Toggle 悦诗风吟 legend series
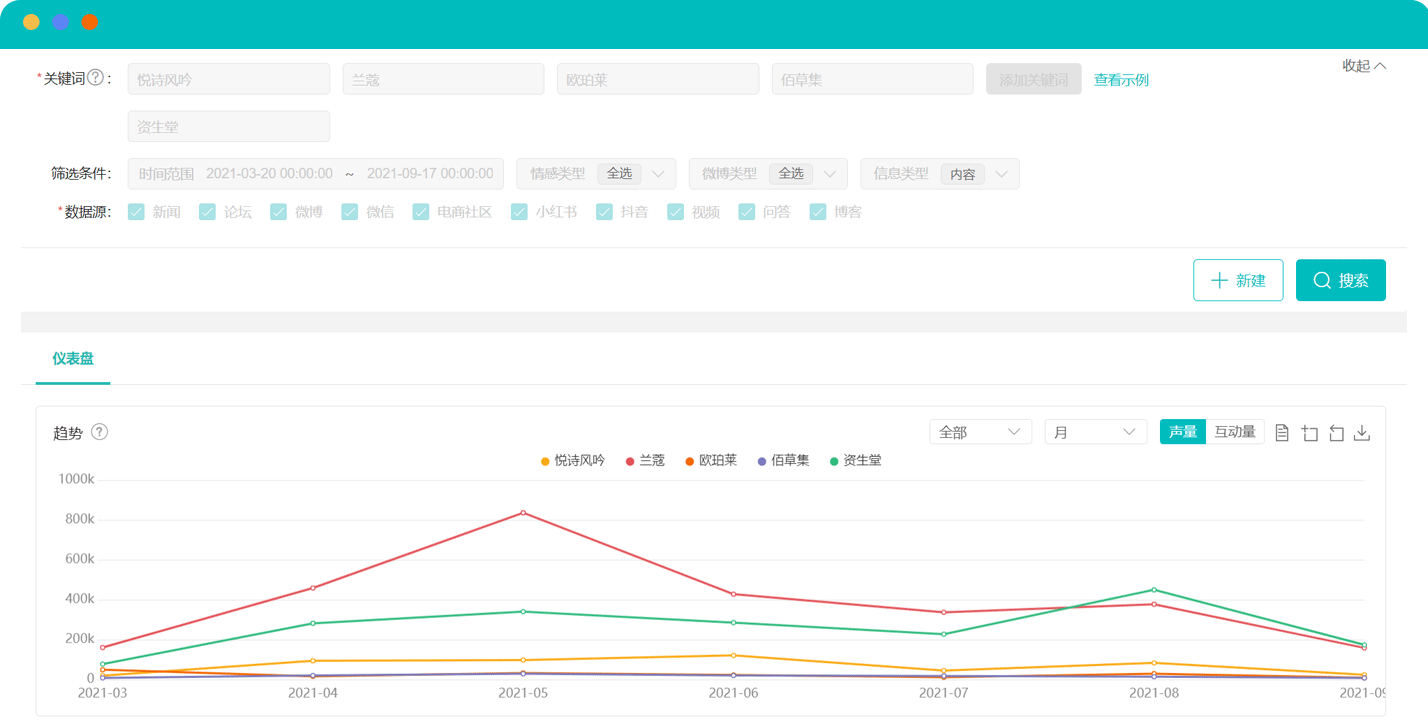Screen dimensions: 1428x728 pos(573,461)
